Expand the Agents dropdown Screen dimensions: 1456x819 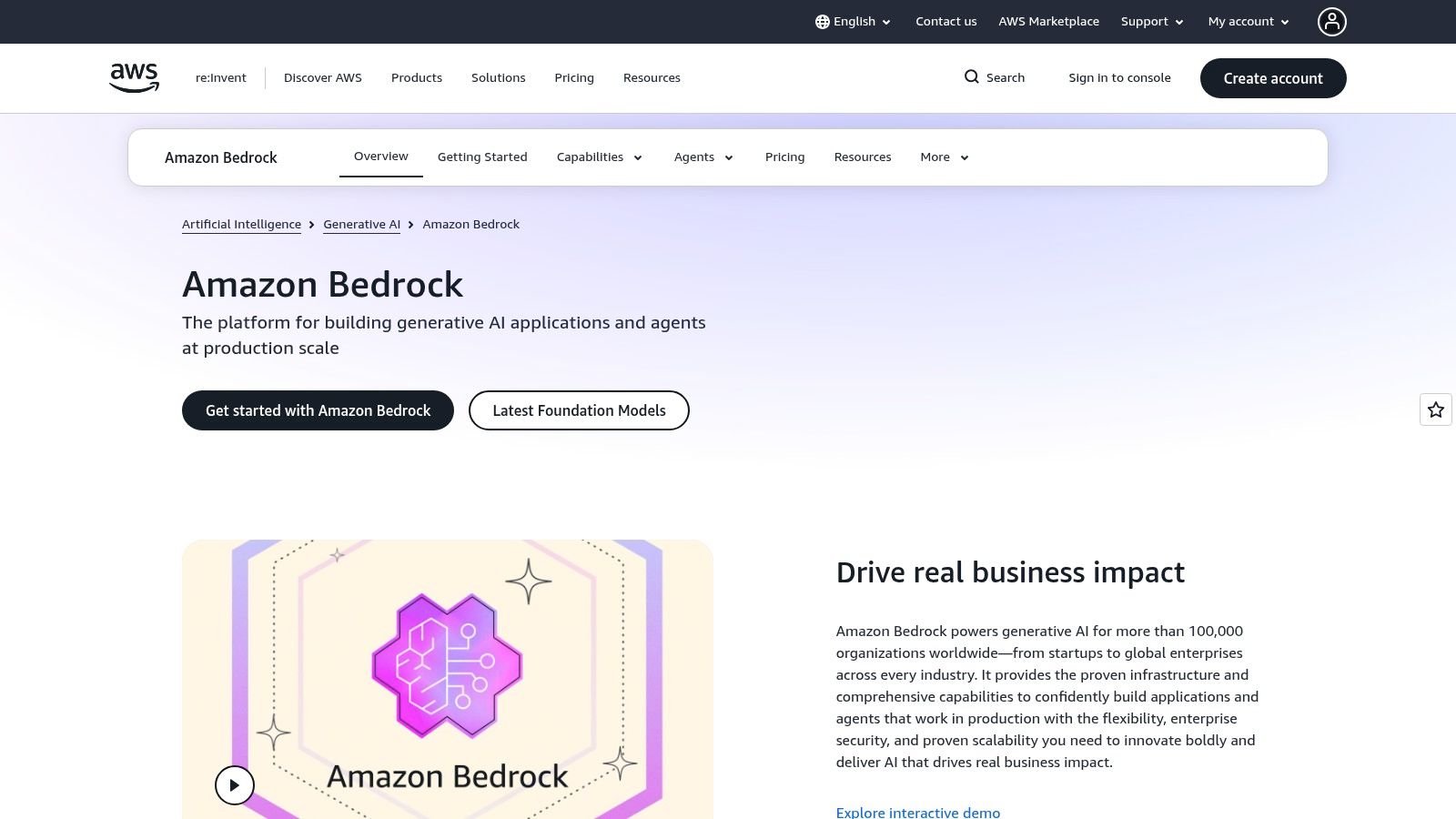tap(703, 157)
